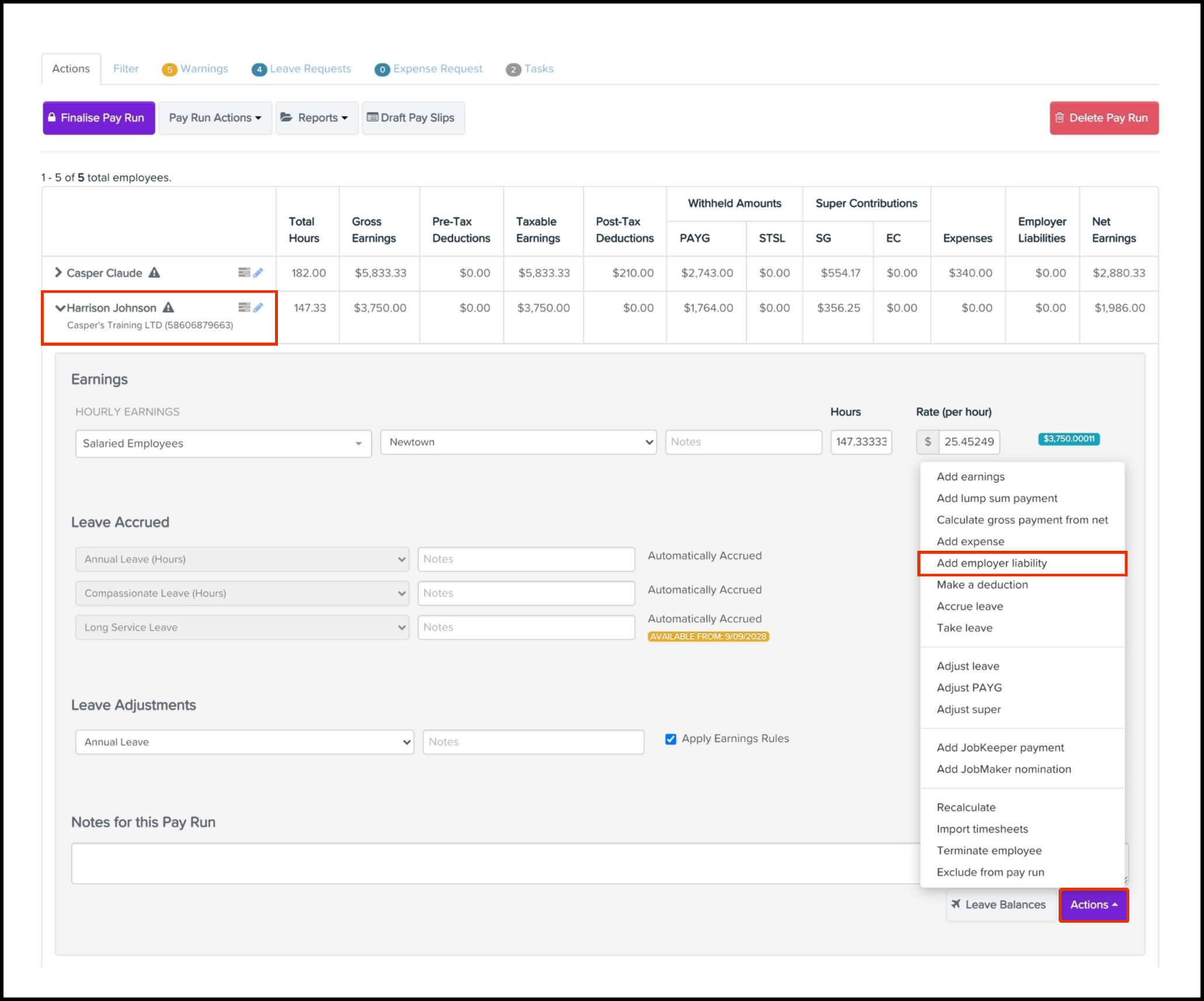
Task: Choose Add employer liability menu item
Action: [992, 563]
